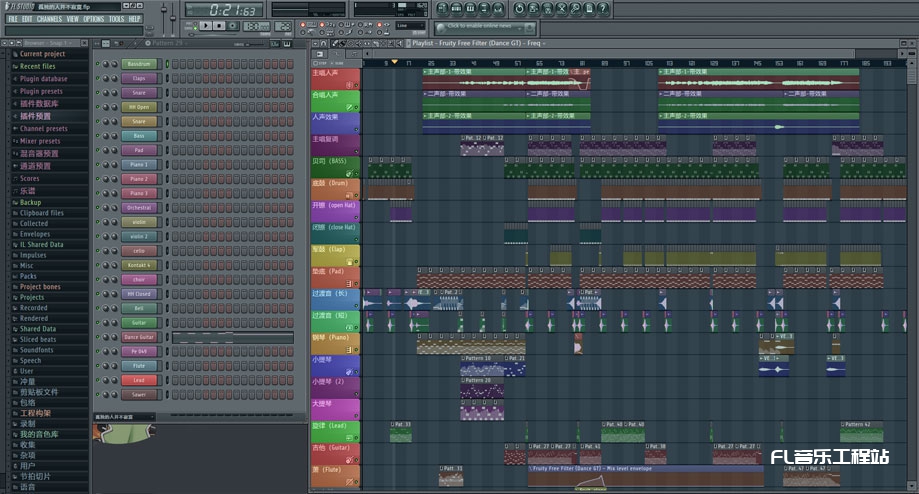Screen dimensions: 919x494
Task: Click the Sawer channel button
Action: 139,394
